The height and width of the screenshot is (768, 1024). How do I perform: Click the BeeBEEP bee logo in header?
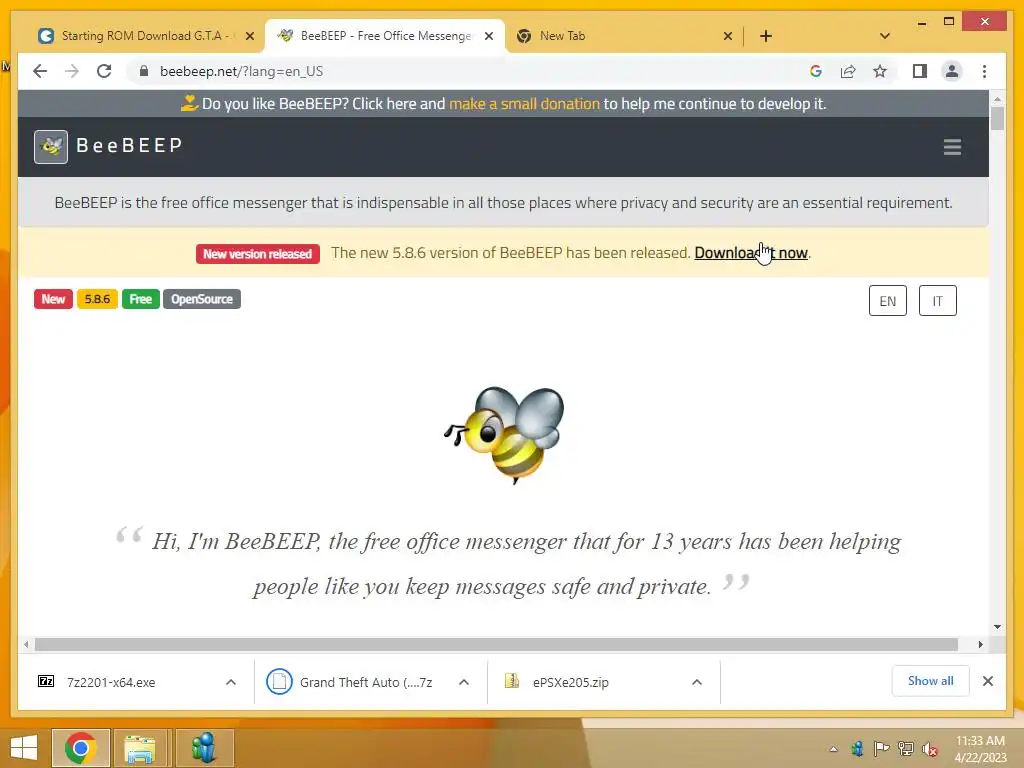(x=51, y=146)
